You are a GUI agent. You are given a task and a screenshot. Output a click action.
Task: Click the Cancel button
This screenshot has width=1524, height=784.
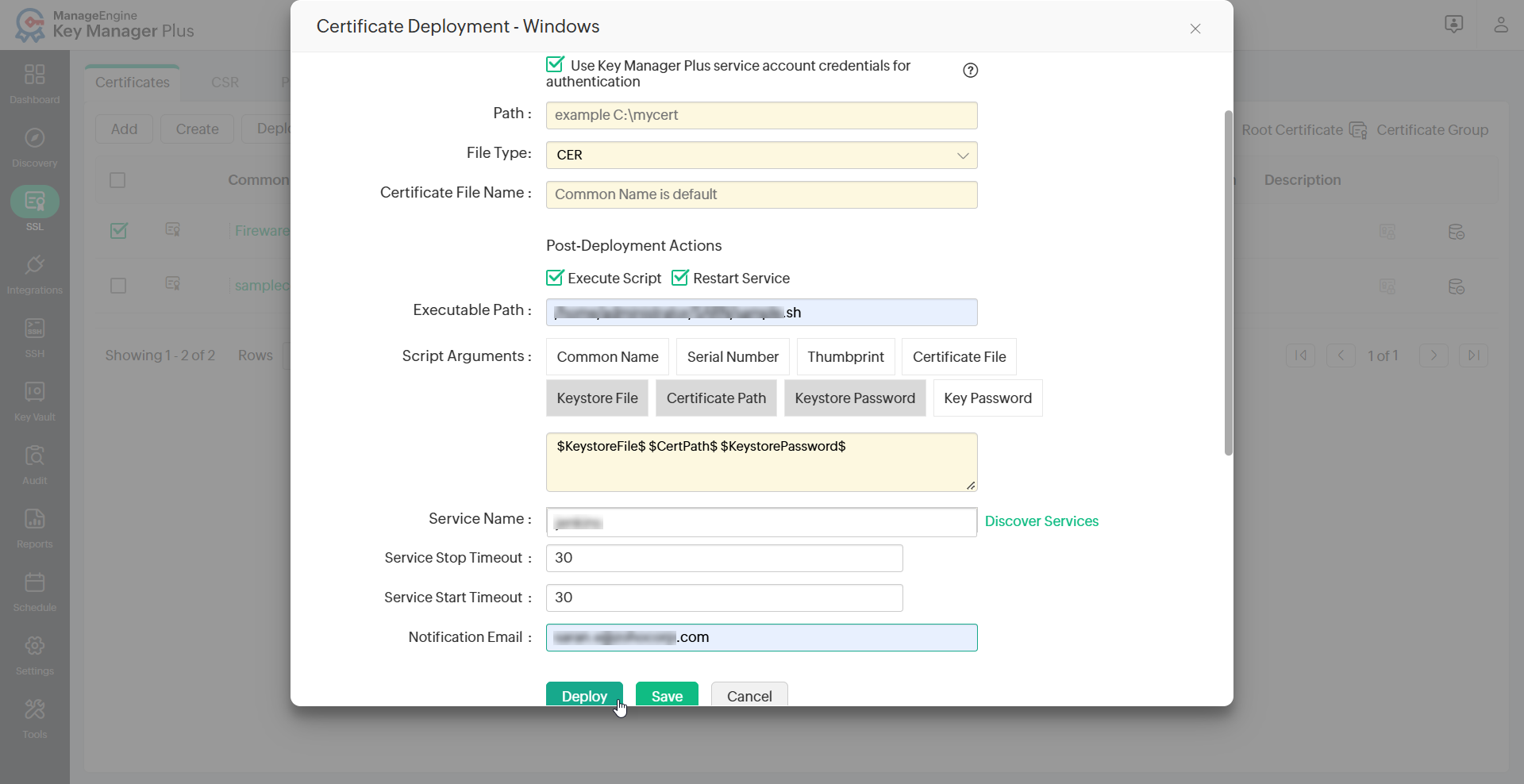click(749, 694)
